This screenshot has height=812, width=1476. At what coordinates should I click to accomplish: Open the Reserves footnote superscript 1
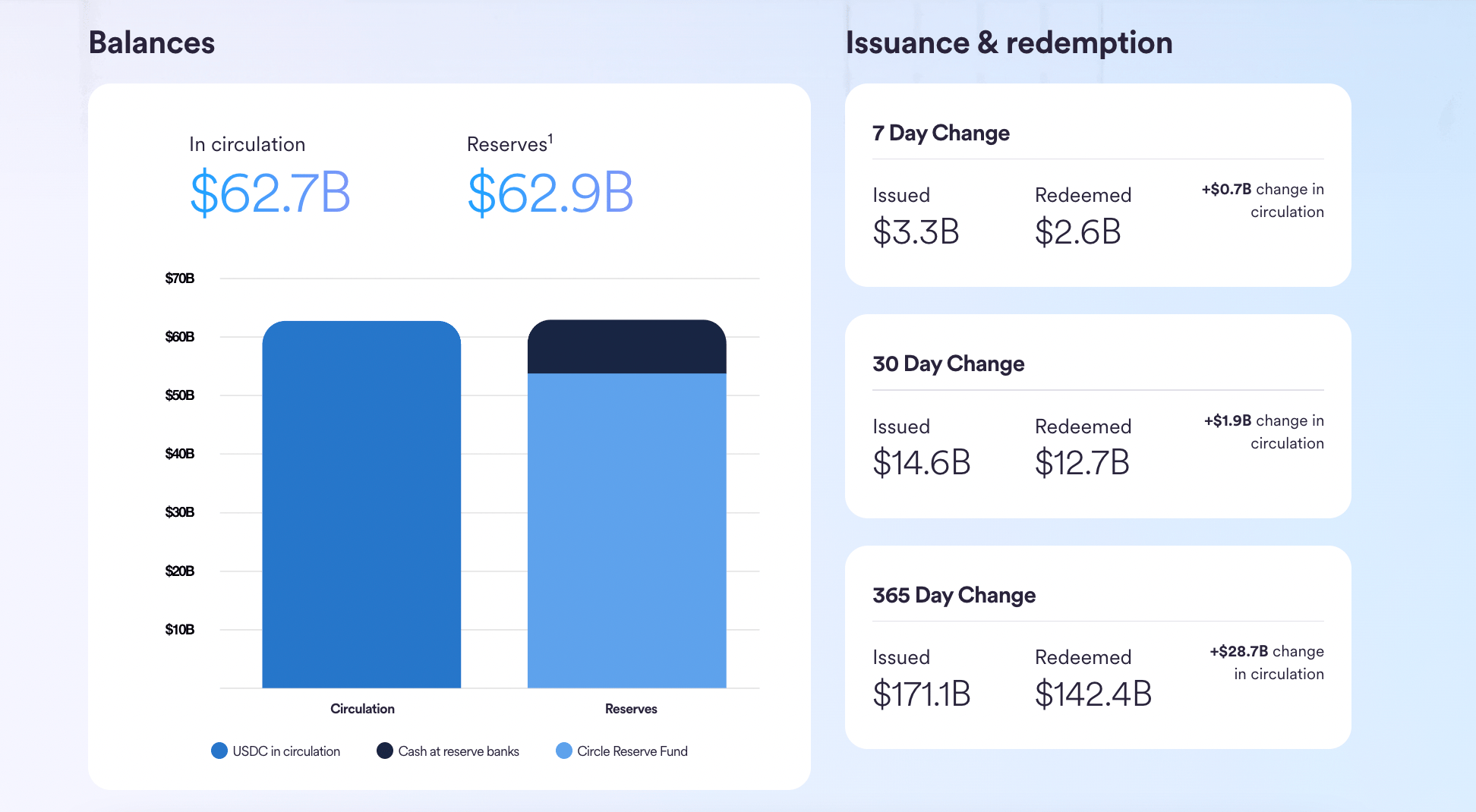(x=550, y=138)
